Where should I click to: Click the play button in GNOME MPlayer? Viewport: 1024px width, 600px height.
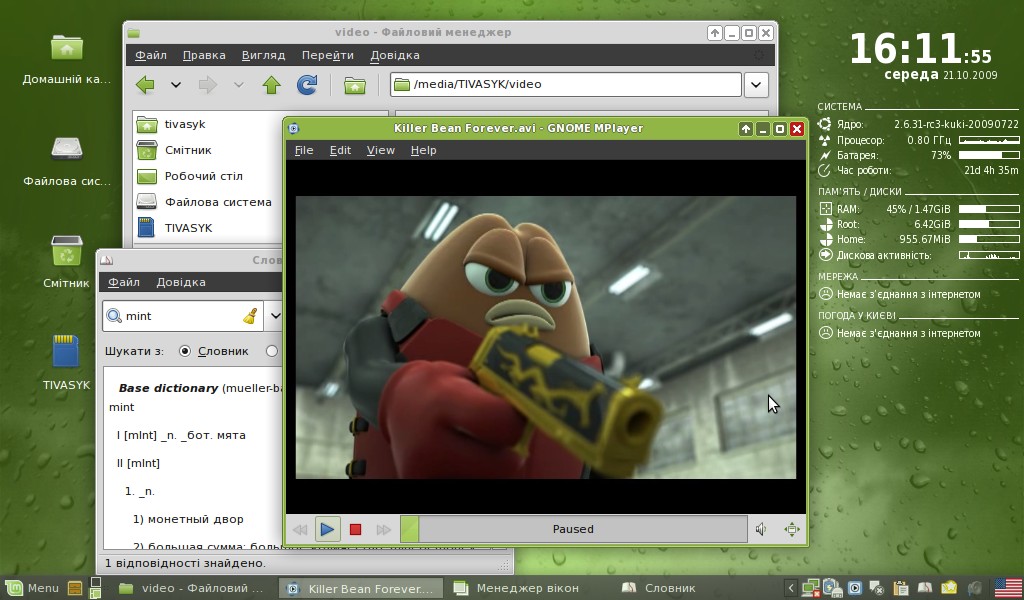click(x=327, y=529)
